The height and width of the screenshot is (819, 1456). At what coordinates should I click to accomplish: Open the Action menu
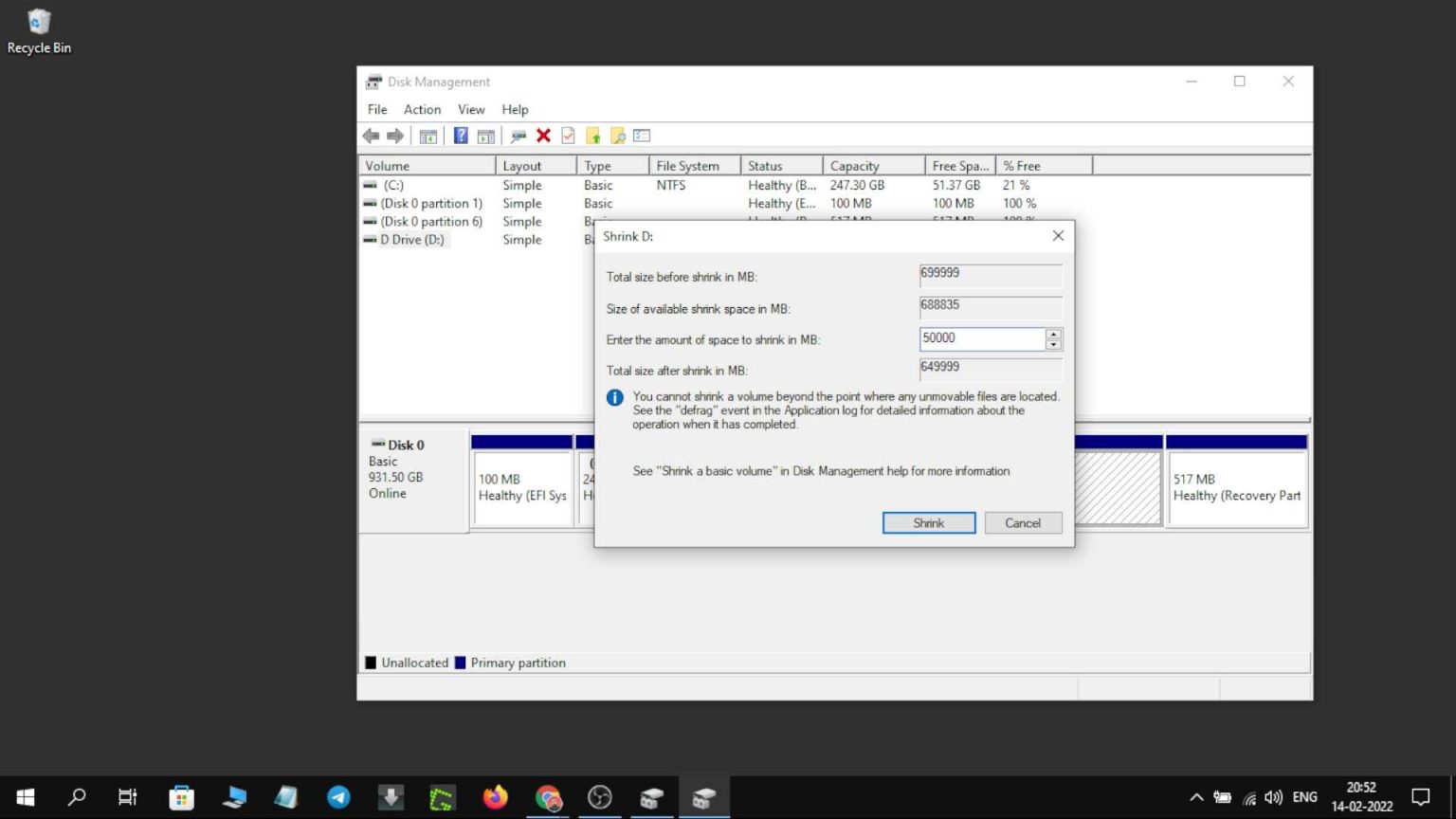(422, 109)
